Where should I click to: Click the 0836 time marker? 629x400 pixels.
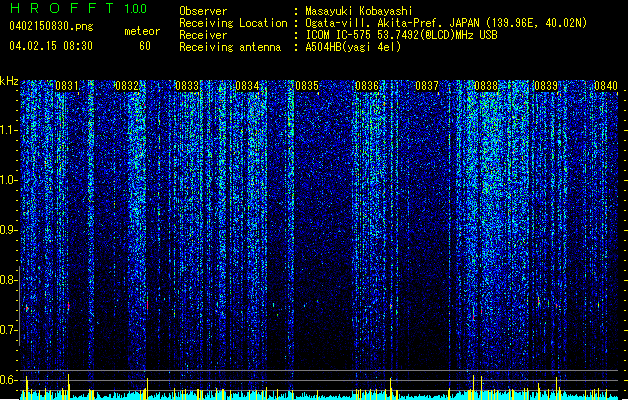[367, 86]
